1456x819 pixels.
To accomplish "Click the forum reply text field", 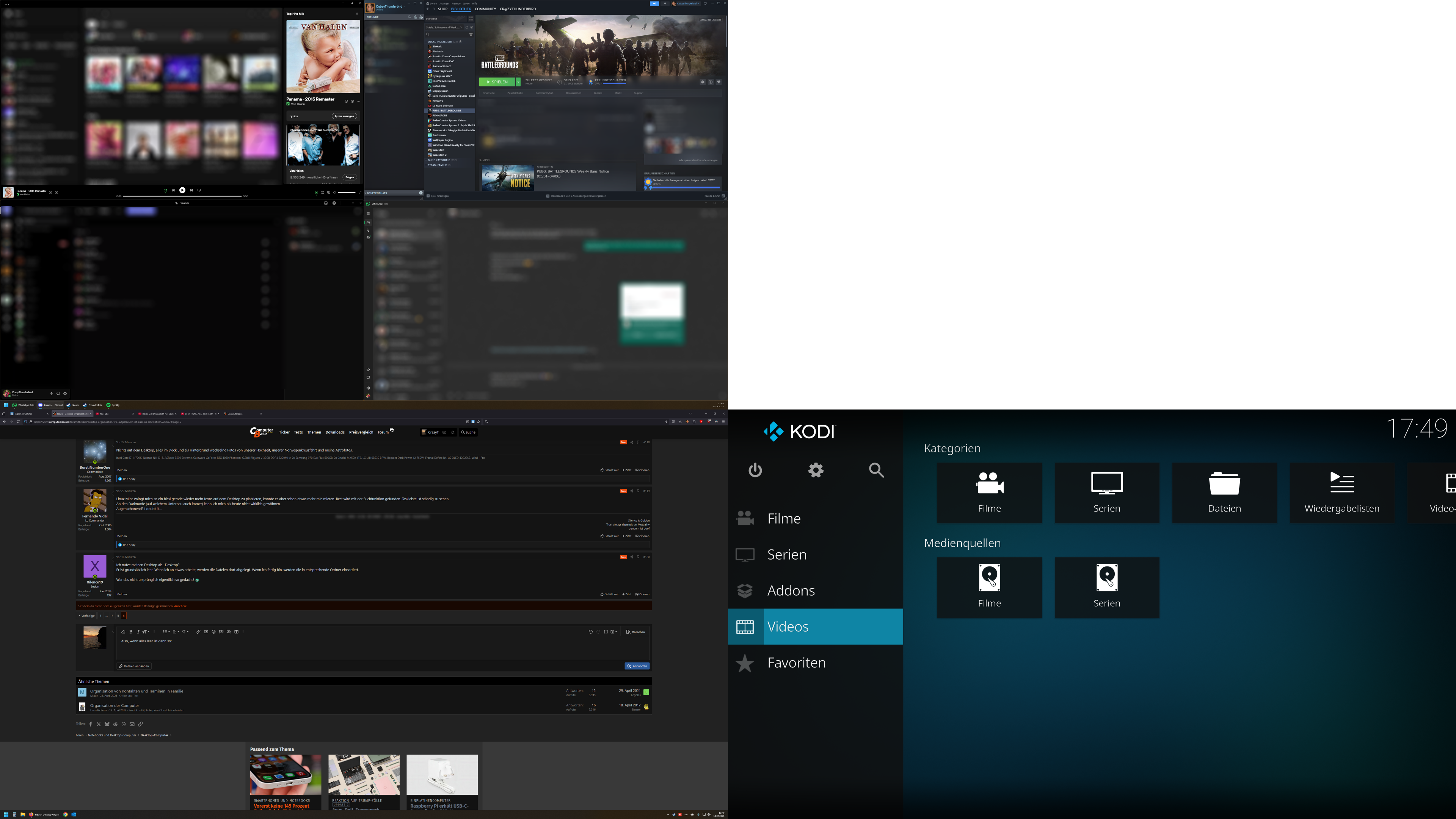I will tap(383, 648).
